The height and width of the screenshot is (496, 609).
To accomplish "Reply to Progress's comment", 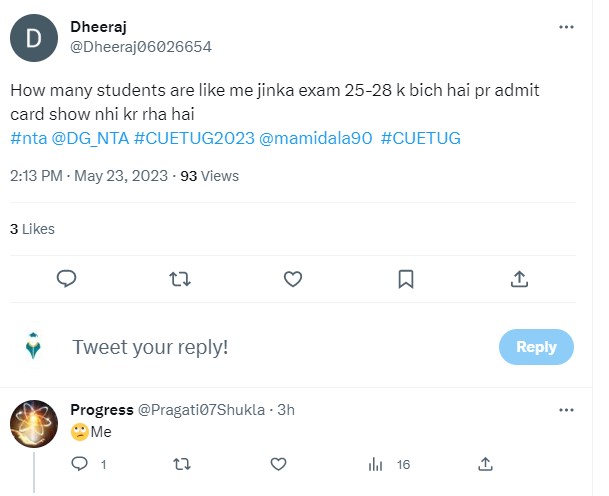I will 80,464.
